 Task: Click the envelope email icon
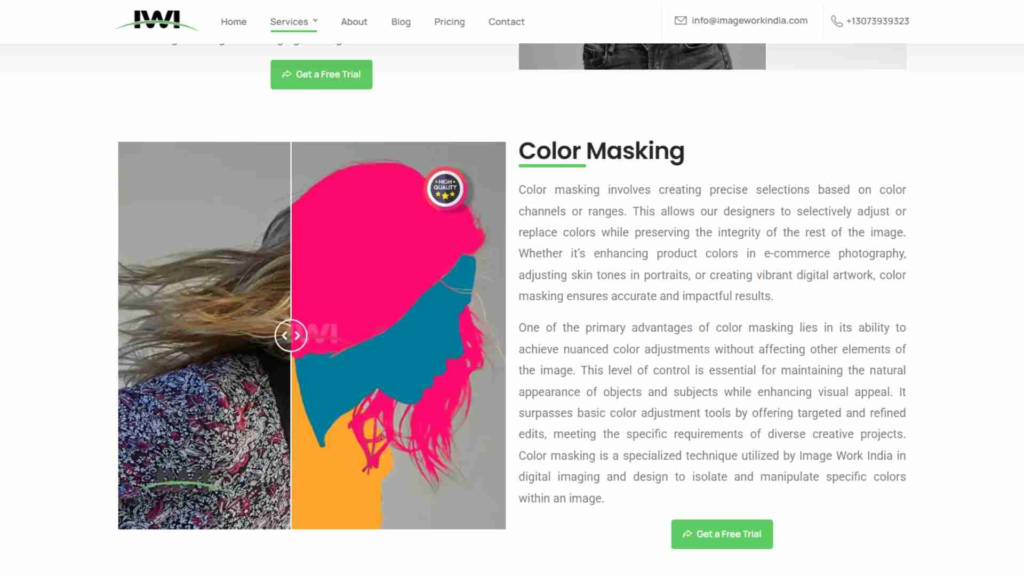[680, 20]
